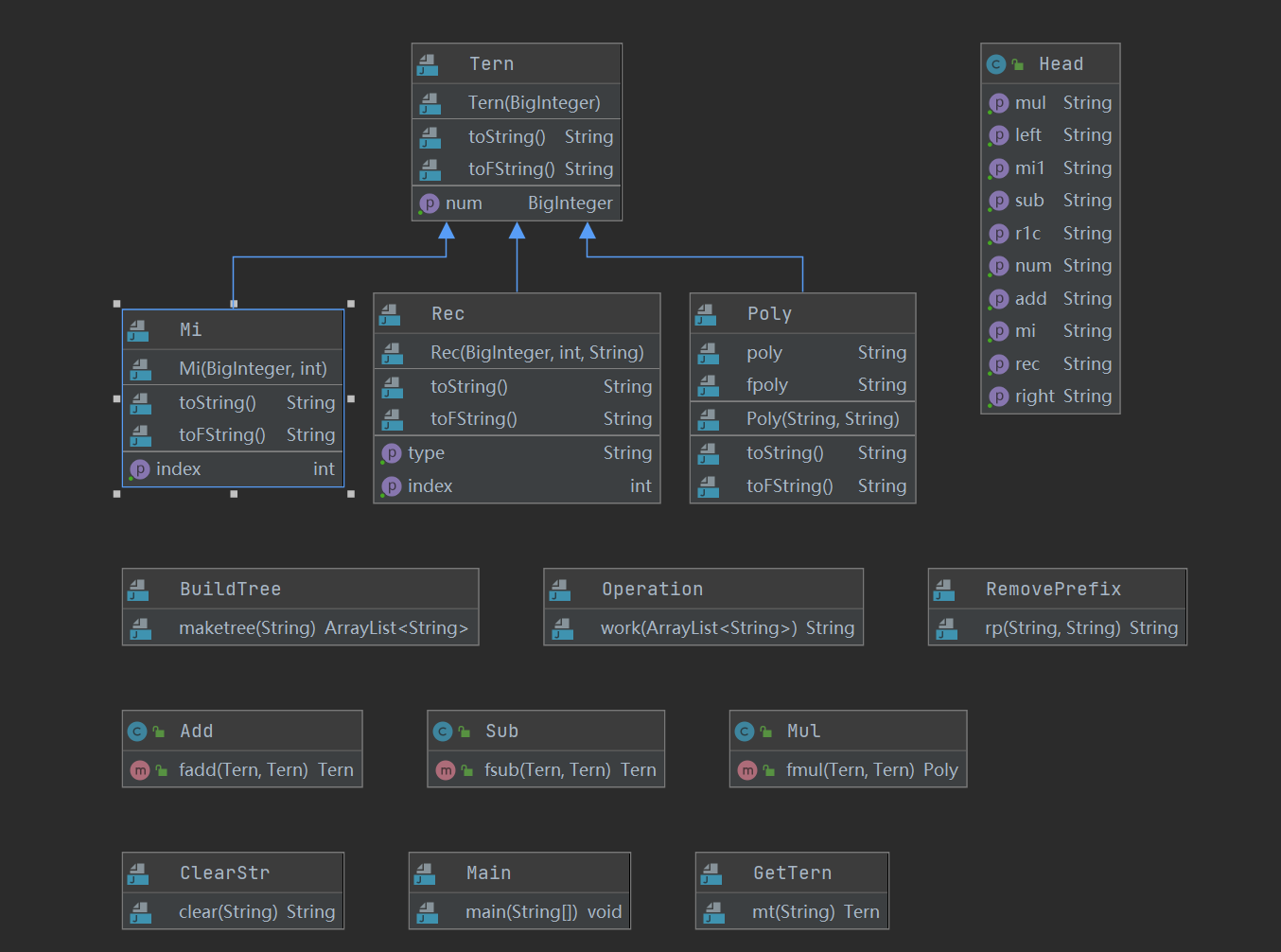This screenshot has height=952, width=1281.
Task: Select the BuildTree class header
Action: pos(300,589)
